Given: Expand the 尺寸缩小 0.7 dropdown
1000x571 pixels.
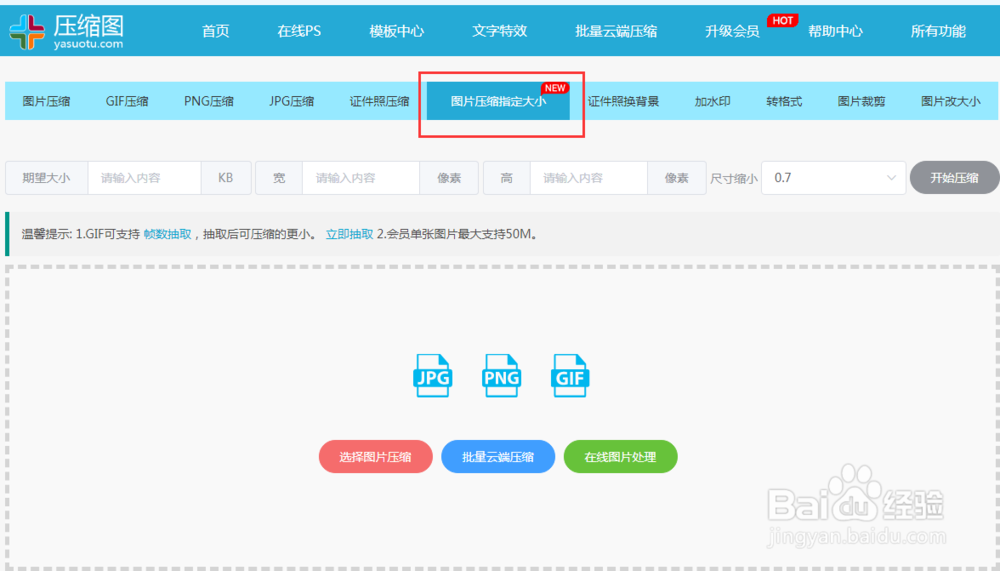Looking at the screenshot, I should (834, 178).
